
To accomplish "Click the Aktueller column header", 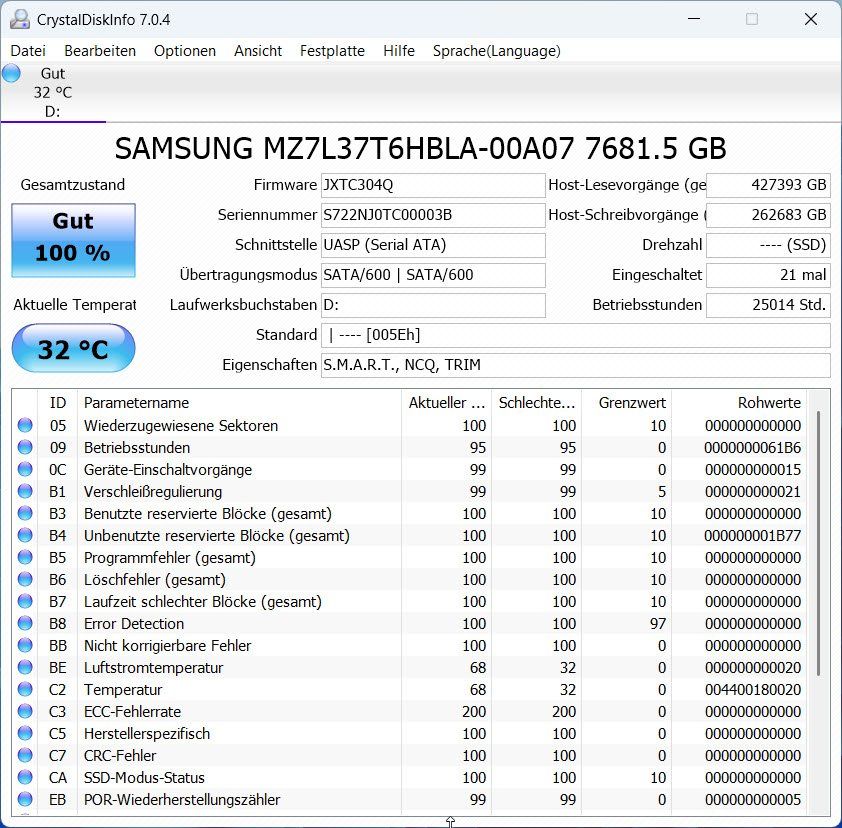I will [x=446, y=403].
